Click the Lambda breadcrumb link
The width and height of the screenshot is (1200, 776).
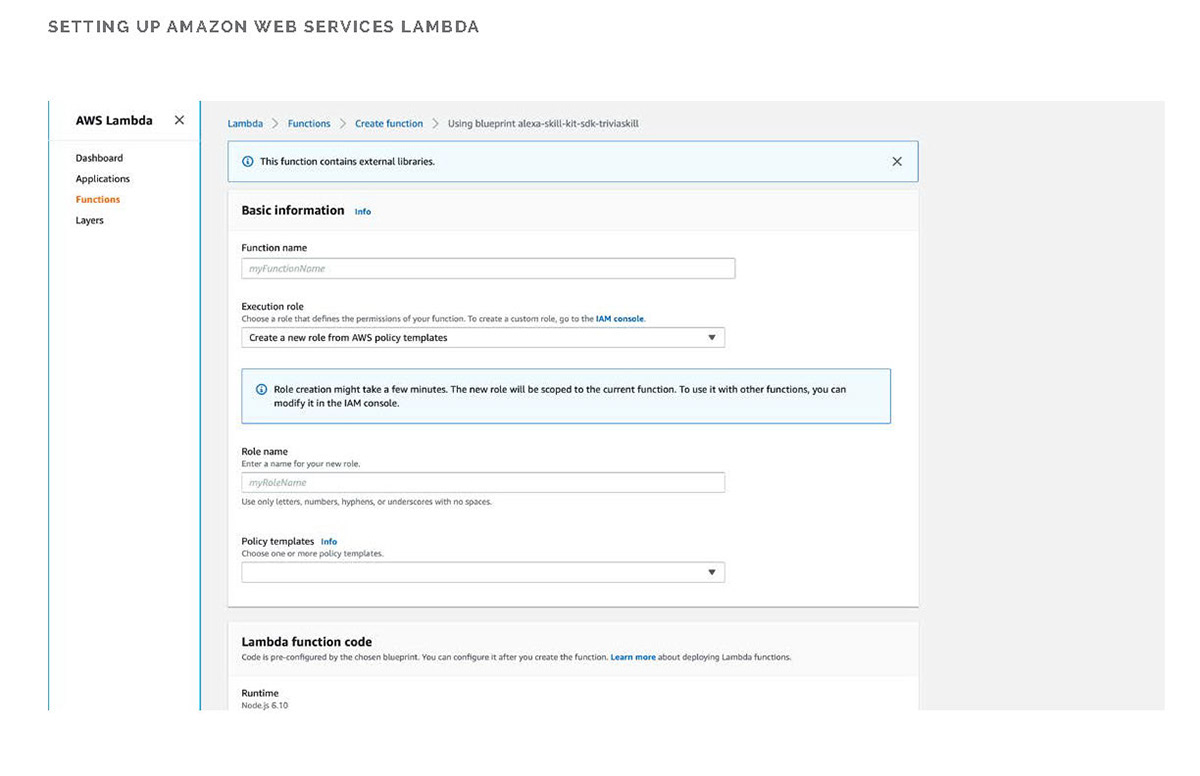[x=245, y=124]
